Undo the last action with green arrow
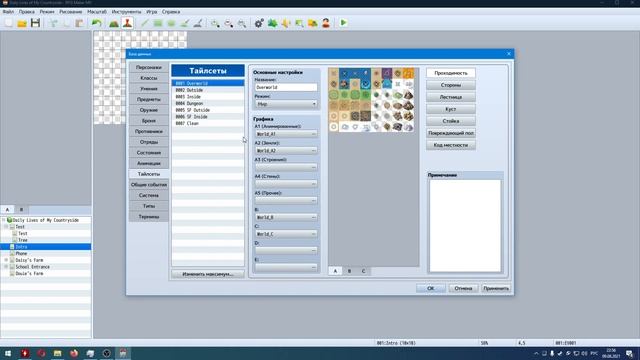640x360 pixels. click(97, 23)
